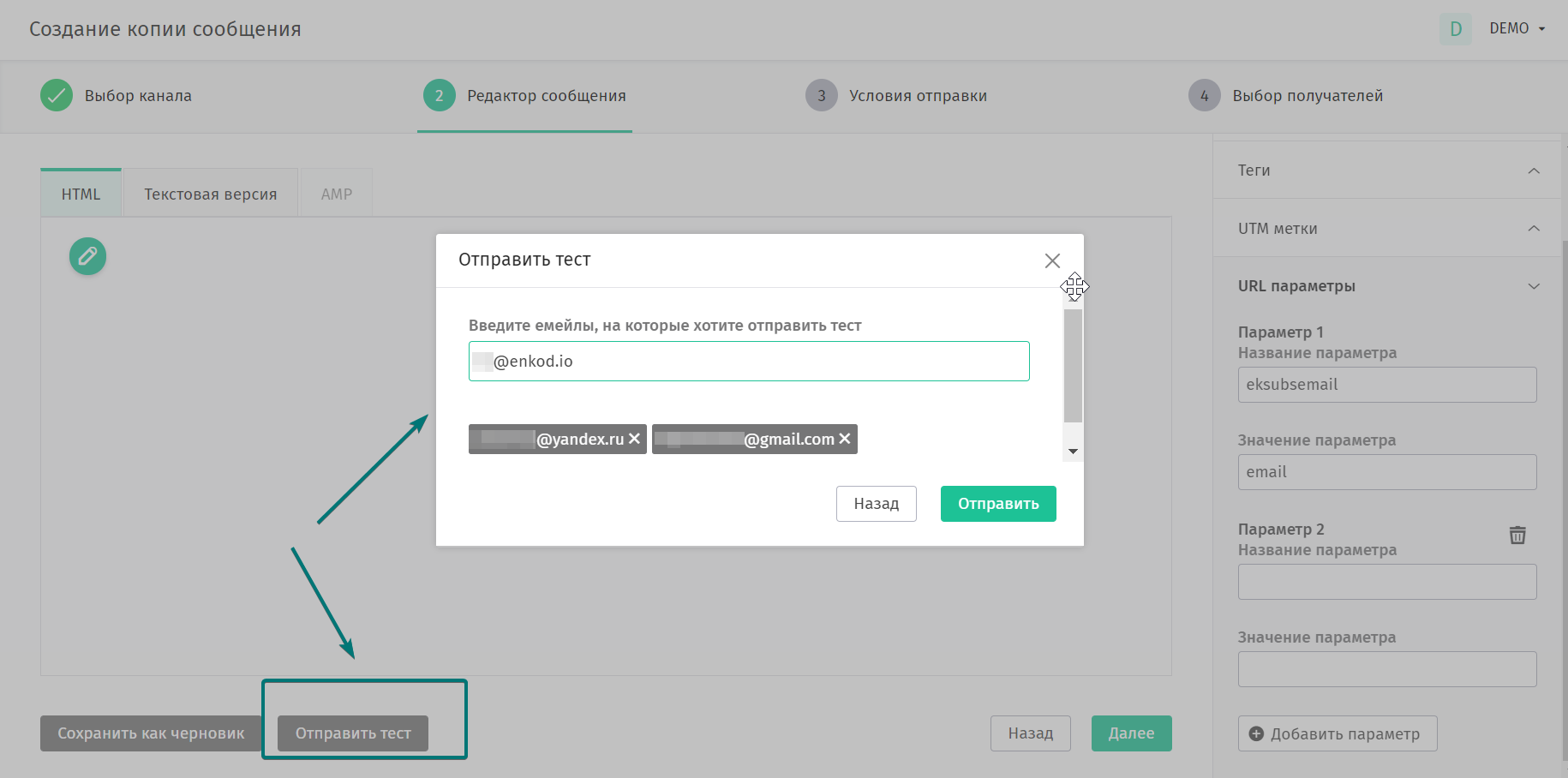Open the DEMO account dropdown
Viewport: 1568px width, 778px height.
(1517, 28)
